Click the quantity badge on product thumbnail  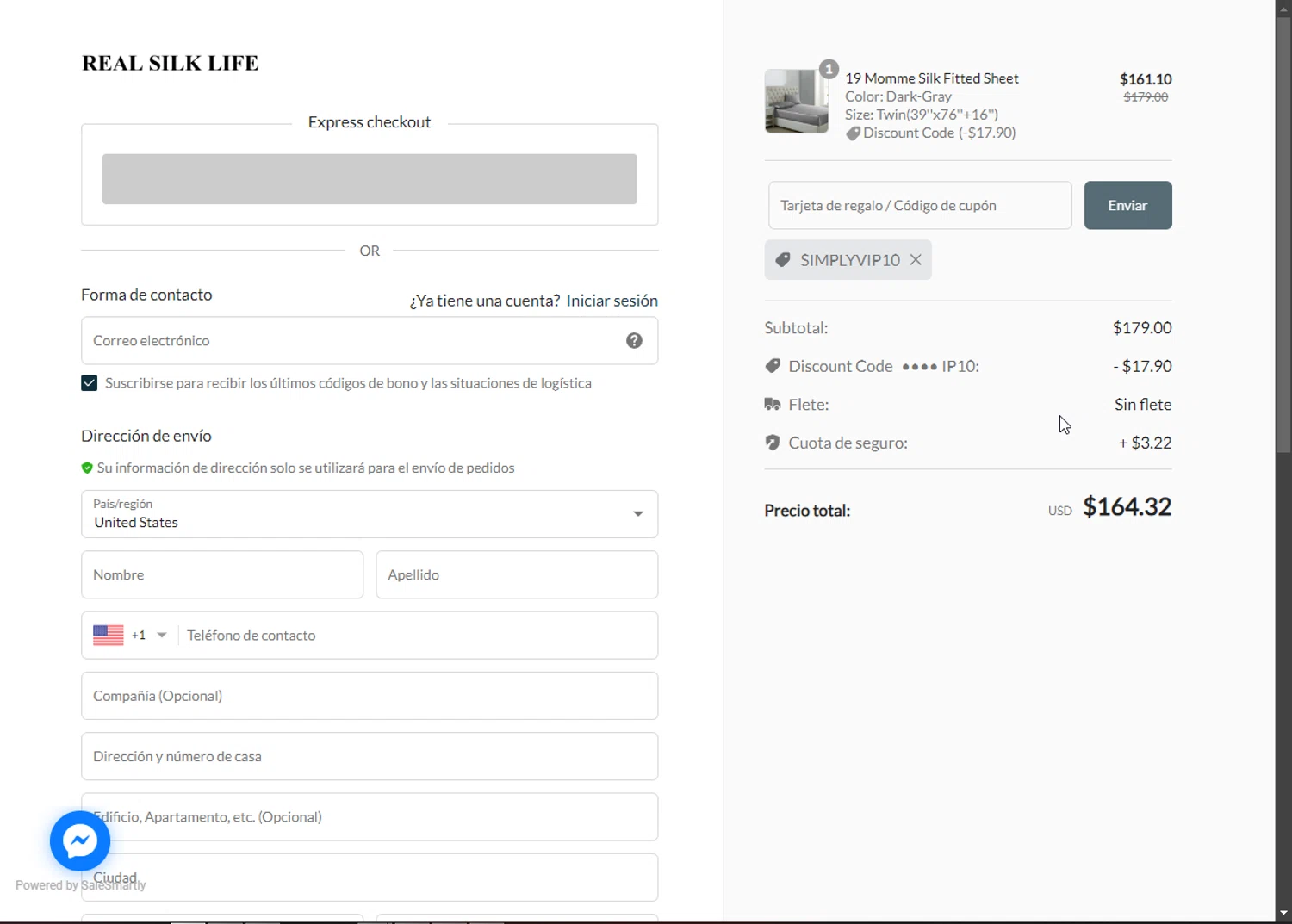point(829,69)
